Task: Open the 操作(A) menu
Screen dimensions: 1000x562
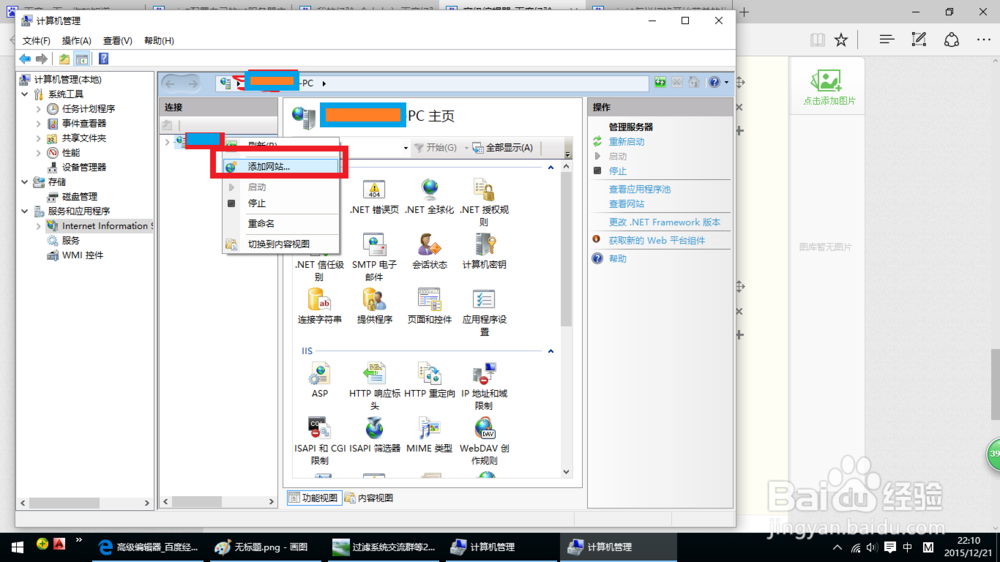Action: click(77, 40)
